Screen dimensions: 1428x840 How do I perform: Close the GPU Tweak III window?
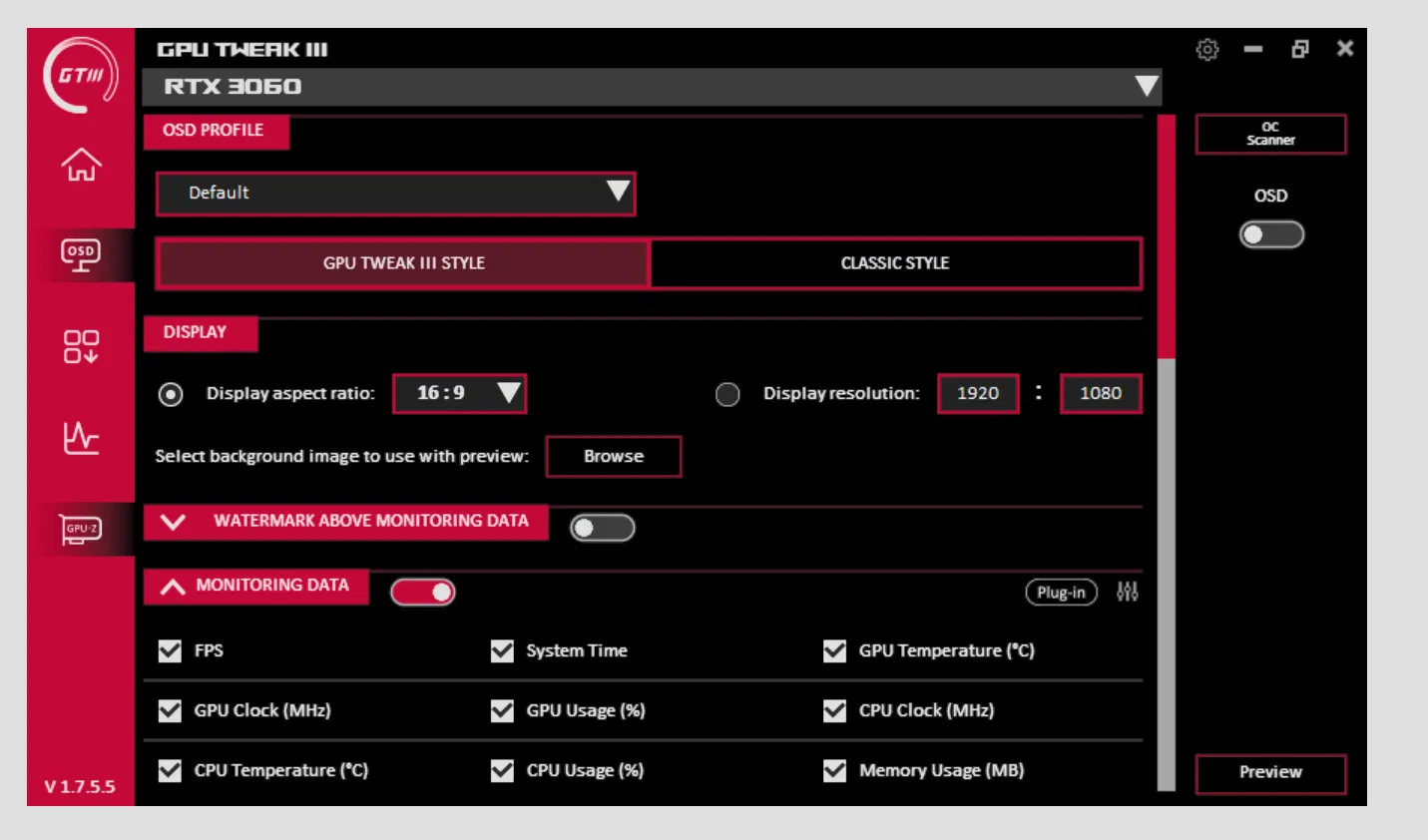(1345, 48)
